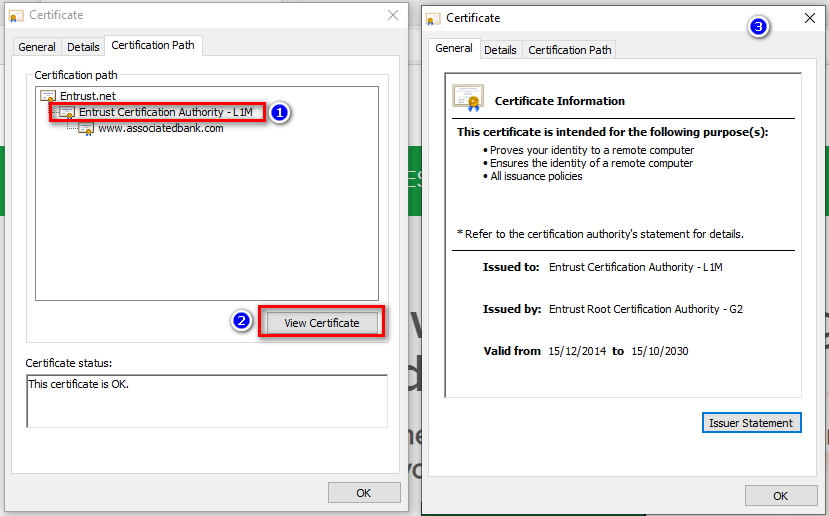The image size is (829, 516).
Task: Click the right Certificate window title icon
Action: pos(433,19)
